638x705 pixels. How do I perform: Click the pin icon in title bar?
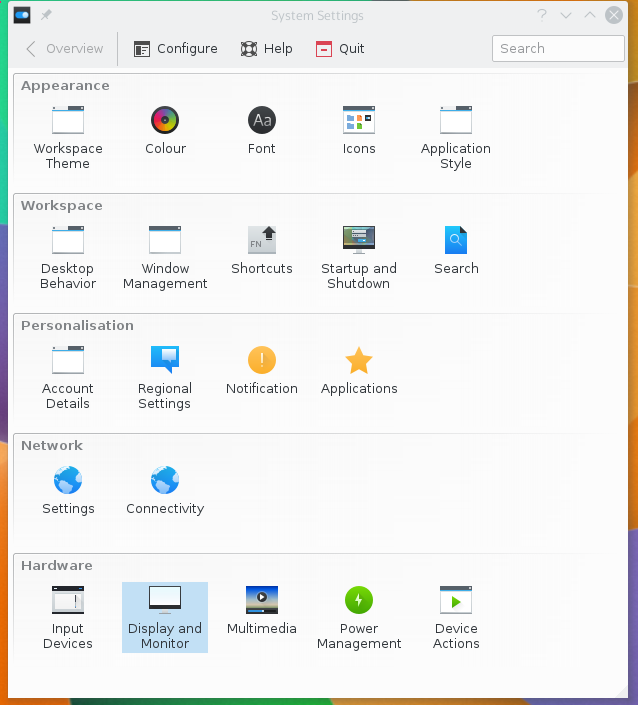46,15
